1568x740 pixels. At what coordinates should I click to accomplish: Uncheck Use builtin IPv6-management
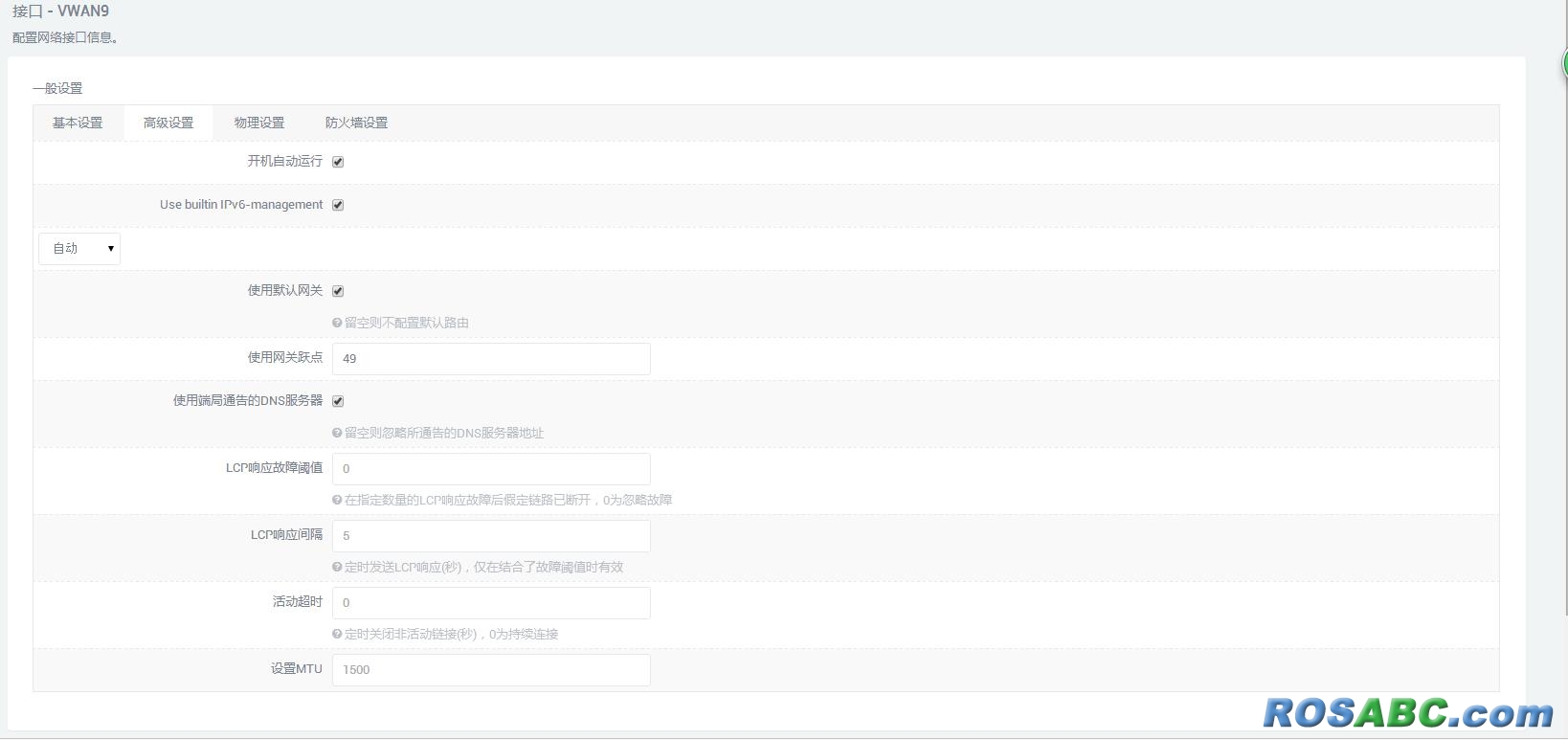coord(338,205)
